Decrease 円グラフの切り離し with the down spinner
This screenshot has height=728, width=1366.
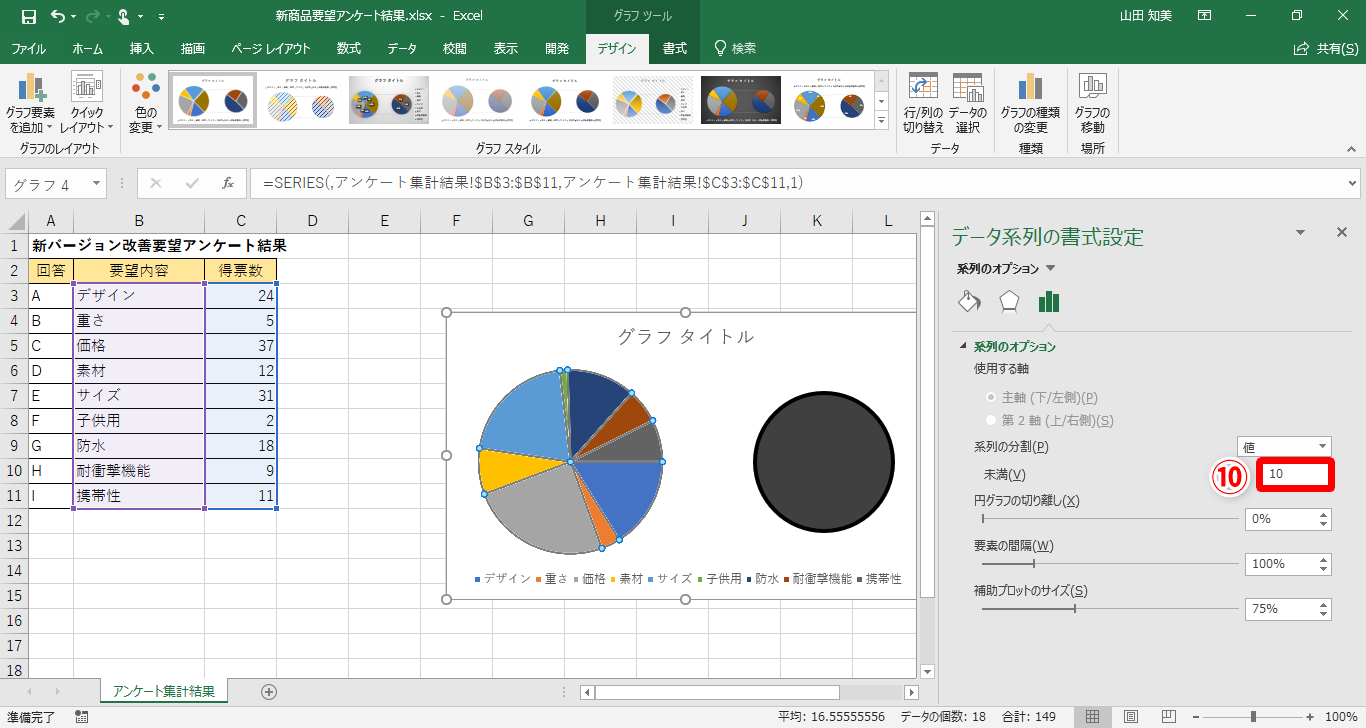1324,524
